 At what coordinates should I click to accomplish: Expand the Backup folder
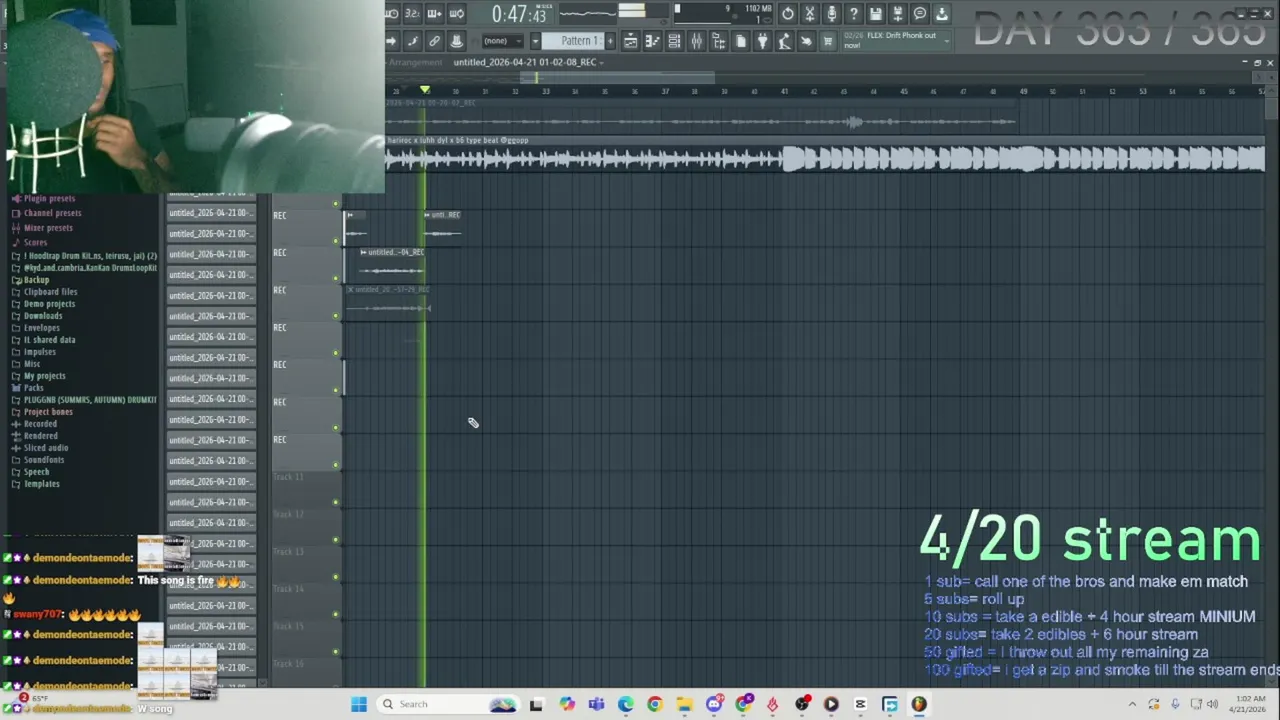36,280
